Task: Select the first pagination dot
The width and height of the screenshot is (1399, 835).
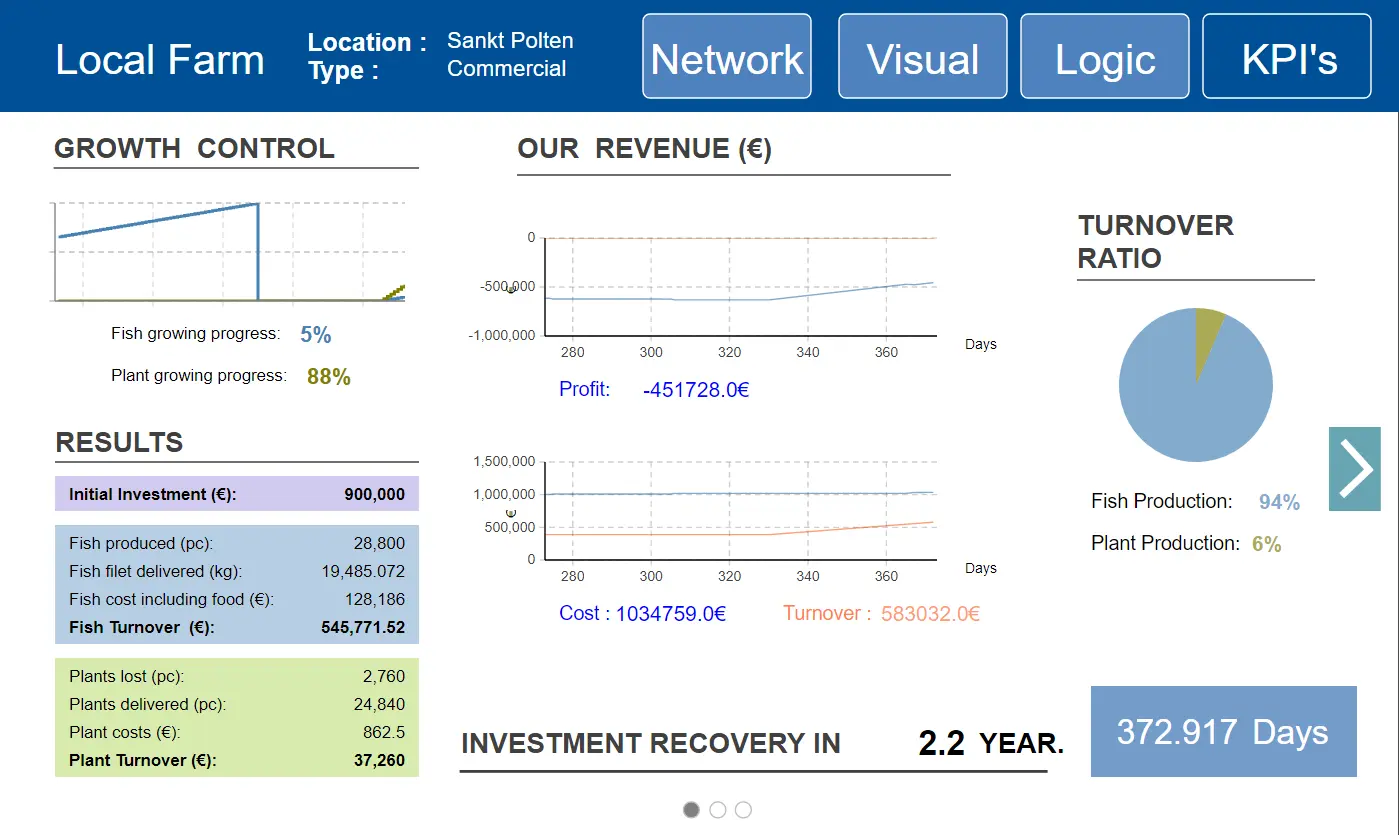Action: coord(691,810)
